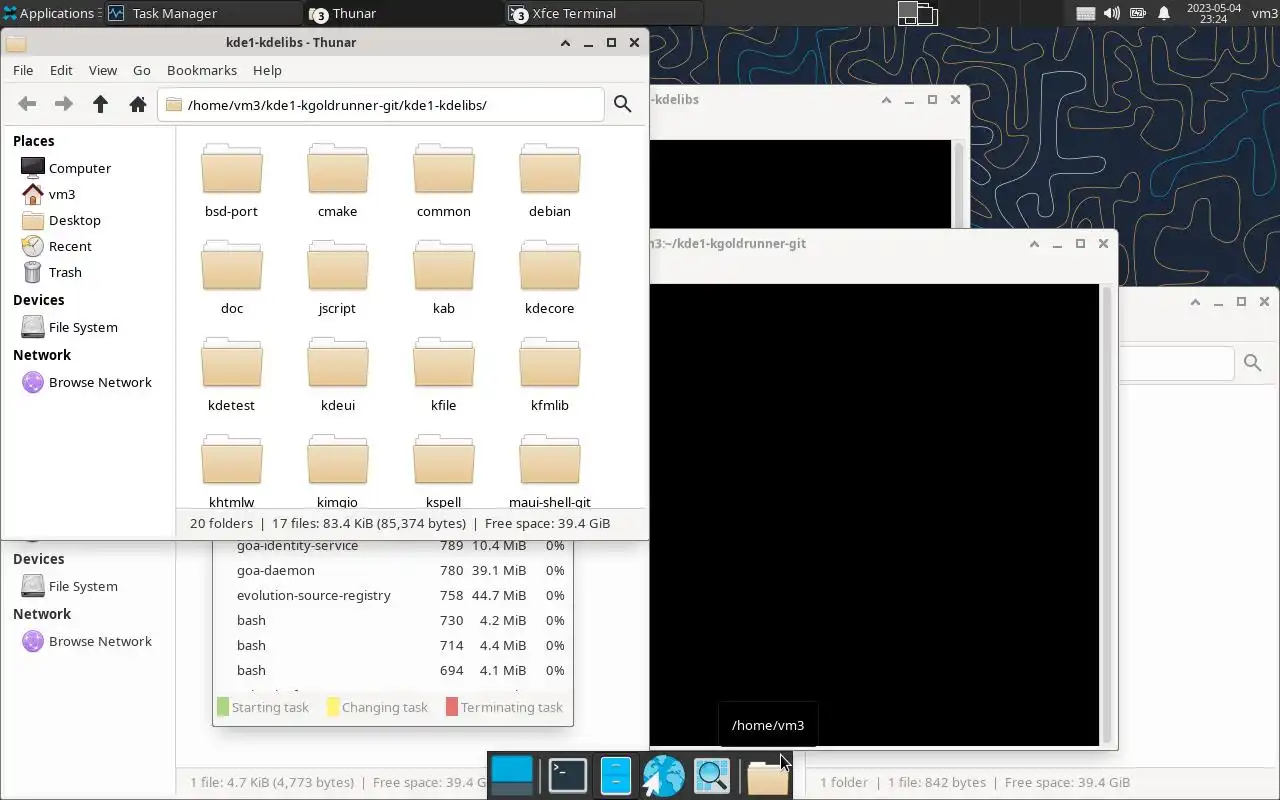
Task: Open the Help menu
Action: [267, 70]
